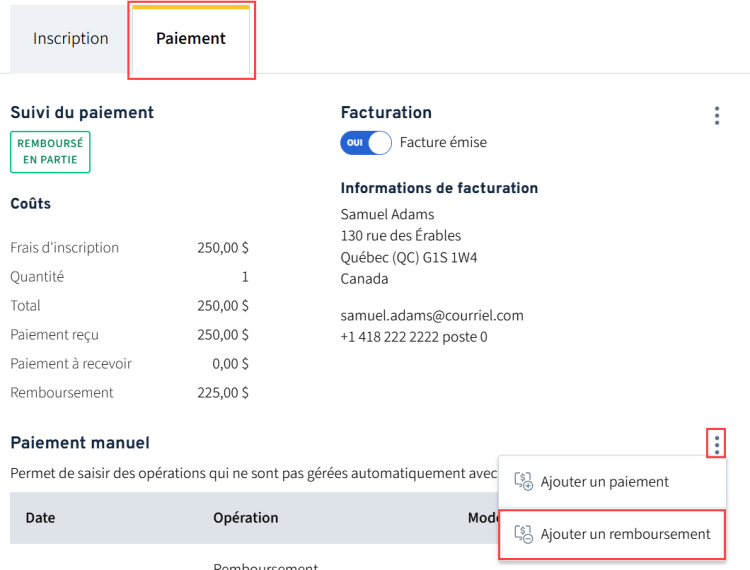The image size is (750, 570).
Task: Choose Ajouter un remboursement from the menu
Action: click(x=625, y=534)
